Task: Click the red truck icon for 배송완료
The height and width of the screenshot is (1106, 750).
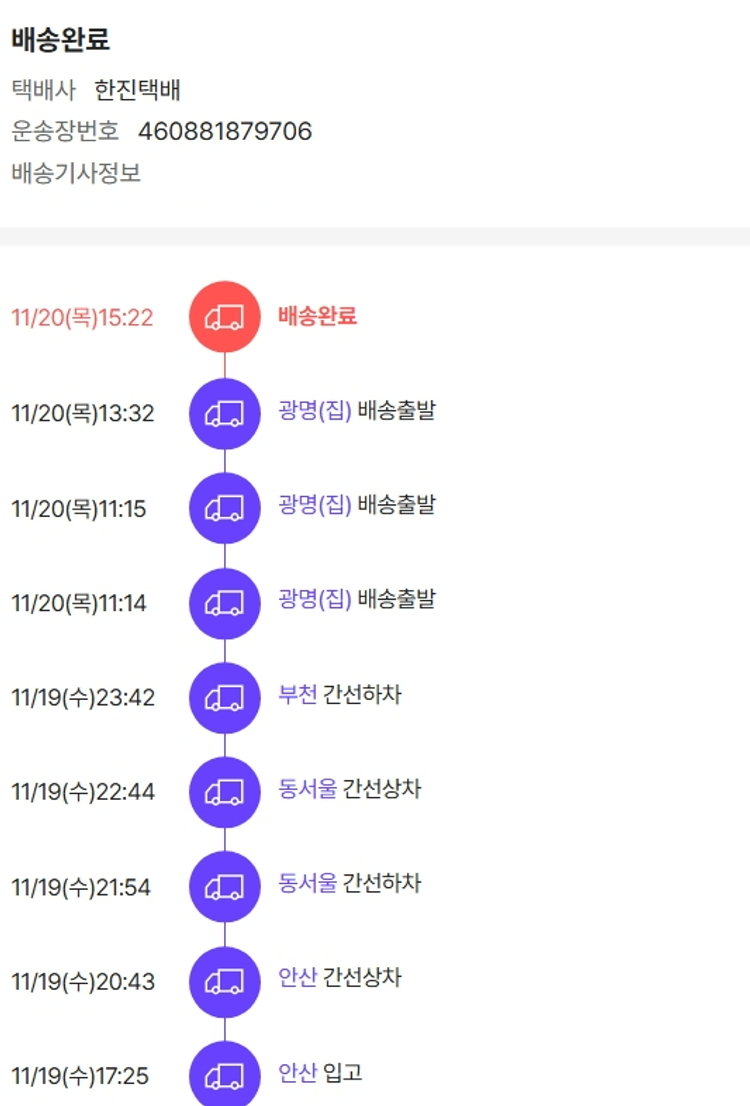Action: (225, 317)
